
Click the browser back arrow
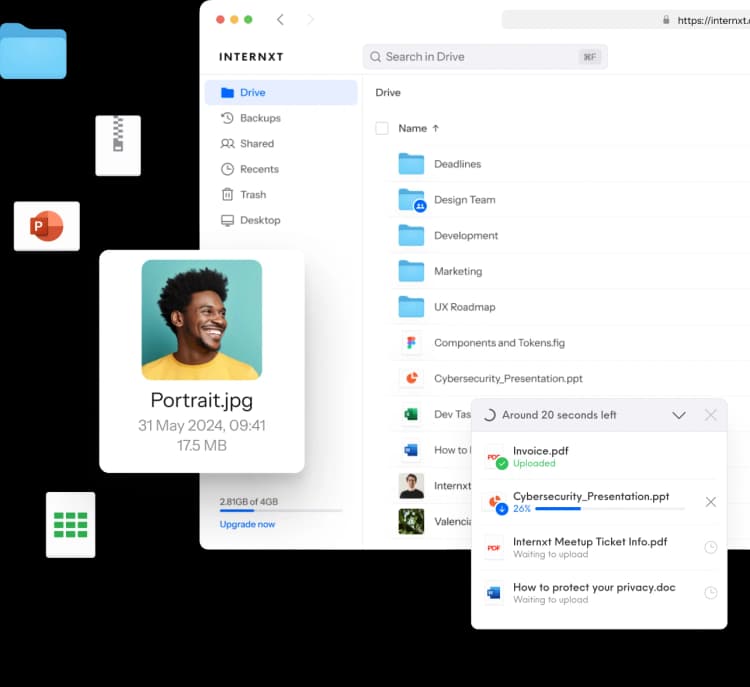(280, 20)
